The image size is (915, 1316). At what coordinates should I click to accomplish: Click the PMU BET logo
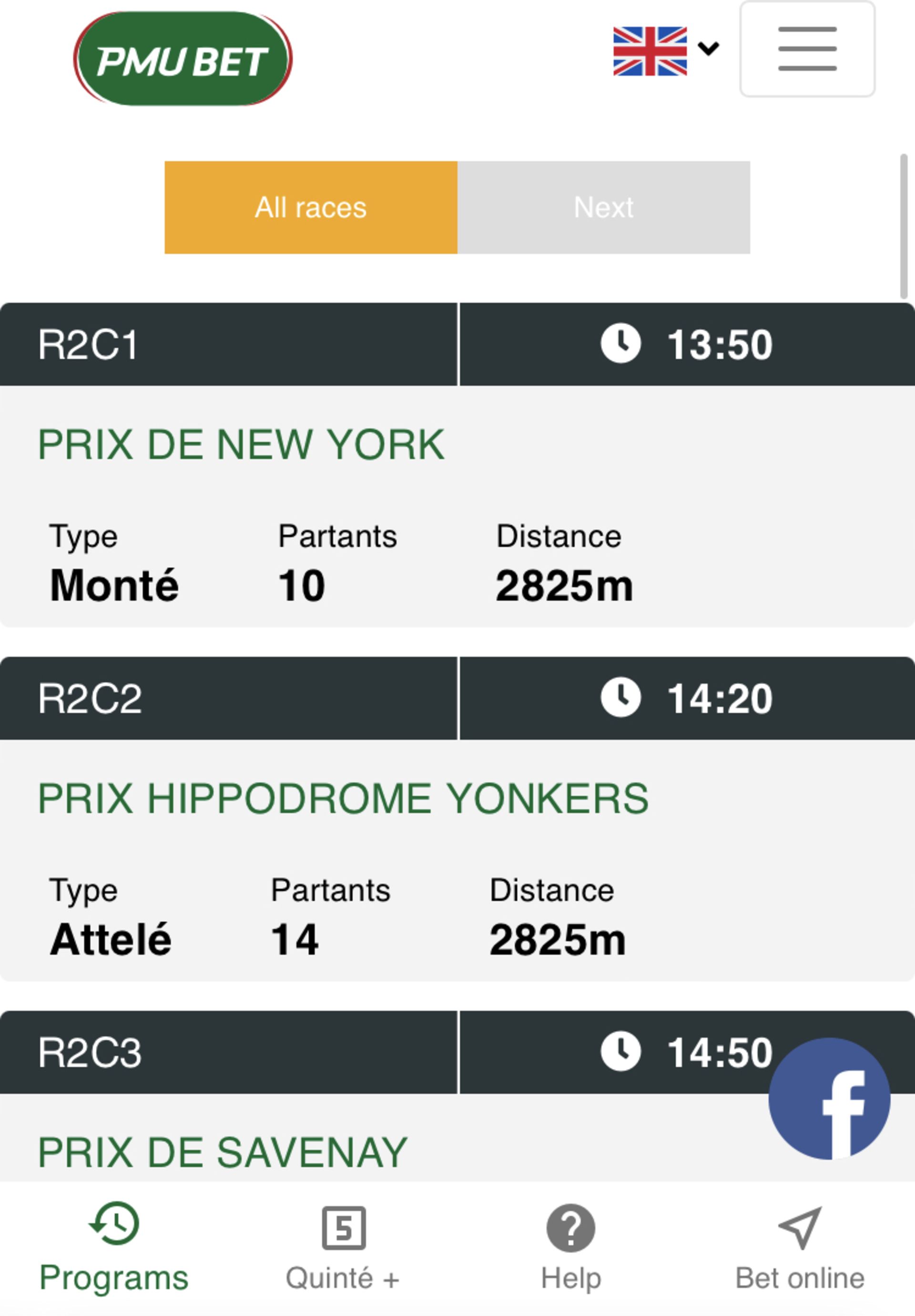tap(183, 59)
